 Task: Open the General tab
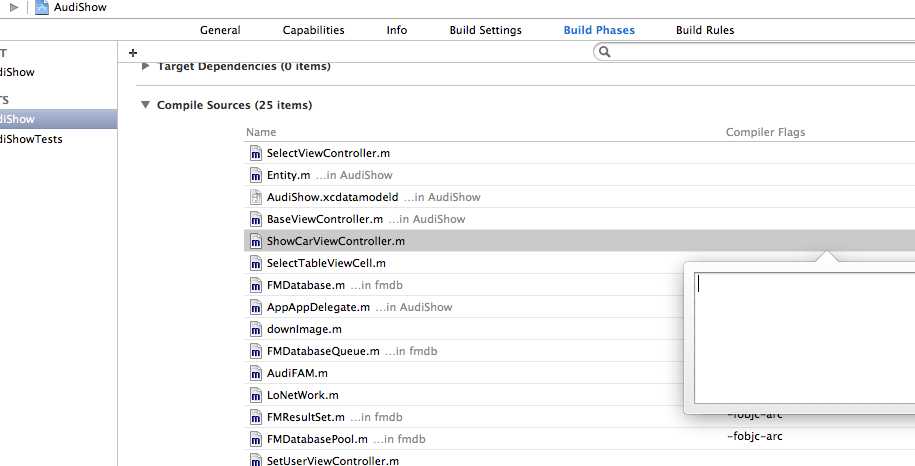pyautogui.click(x=220, y=30)
